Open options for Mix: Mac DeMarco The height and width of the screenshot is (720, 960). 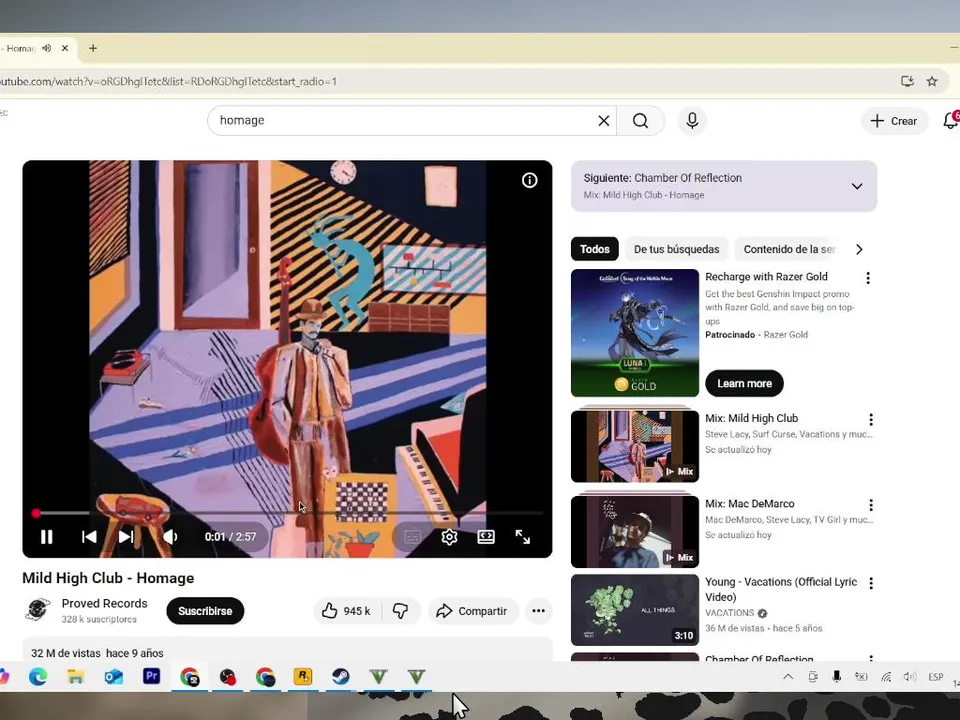871,505
